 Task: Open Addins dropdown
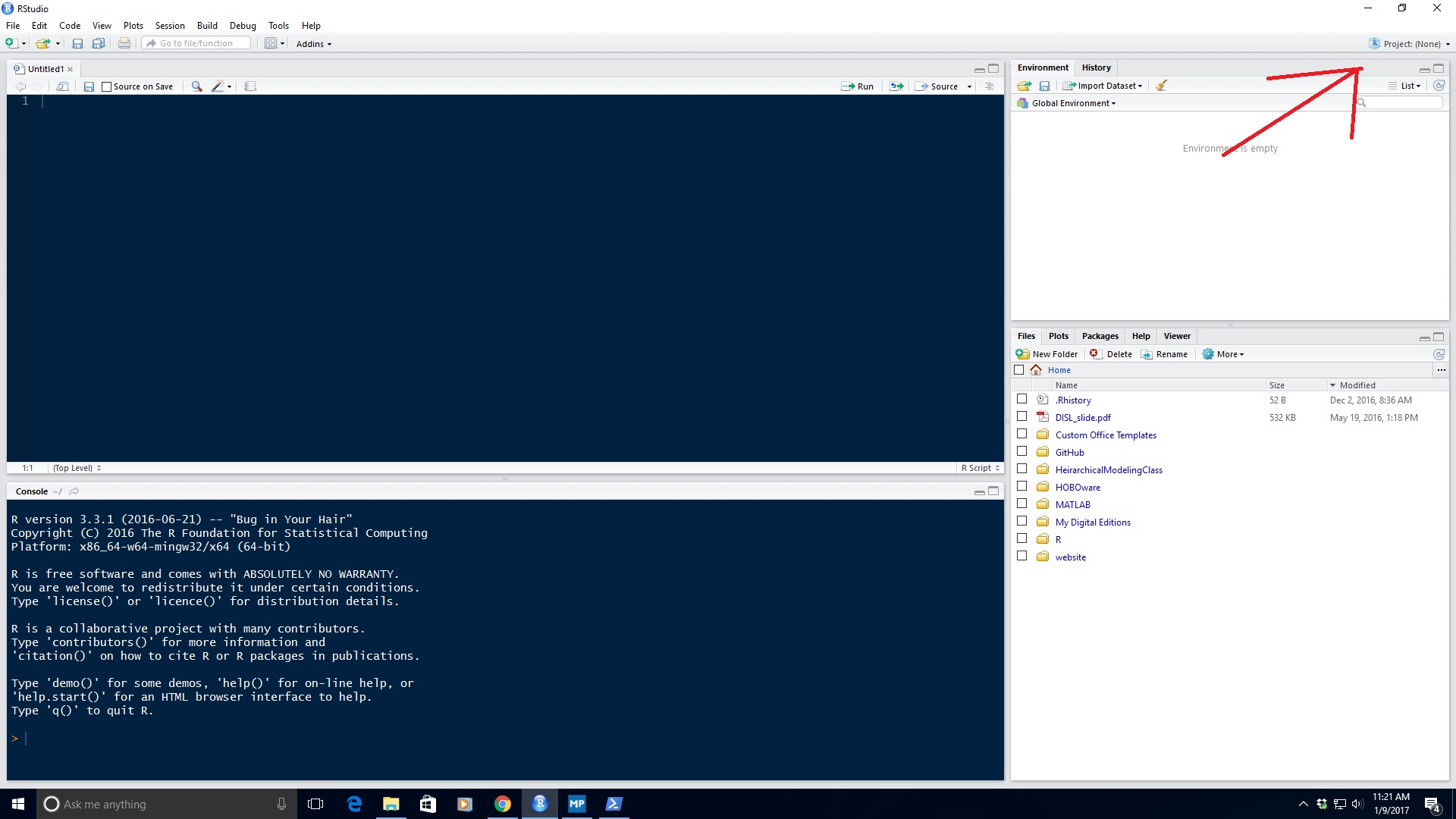pyautogui.click(x=314, y=44)
